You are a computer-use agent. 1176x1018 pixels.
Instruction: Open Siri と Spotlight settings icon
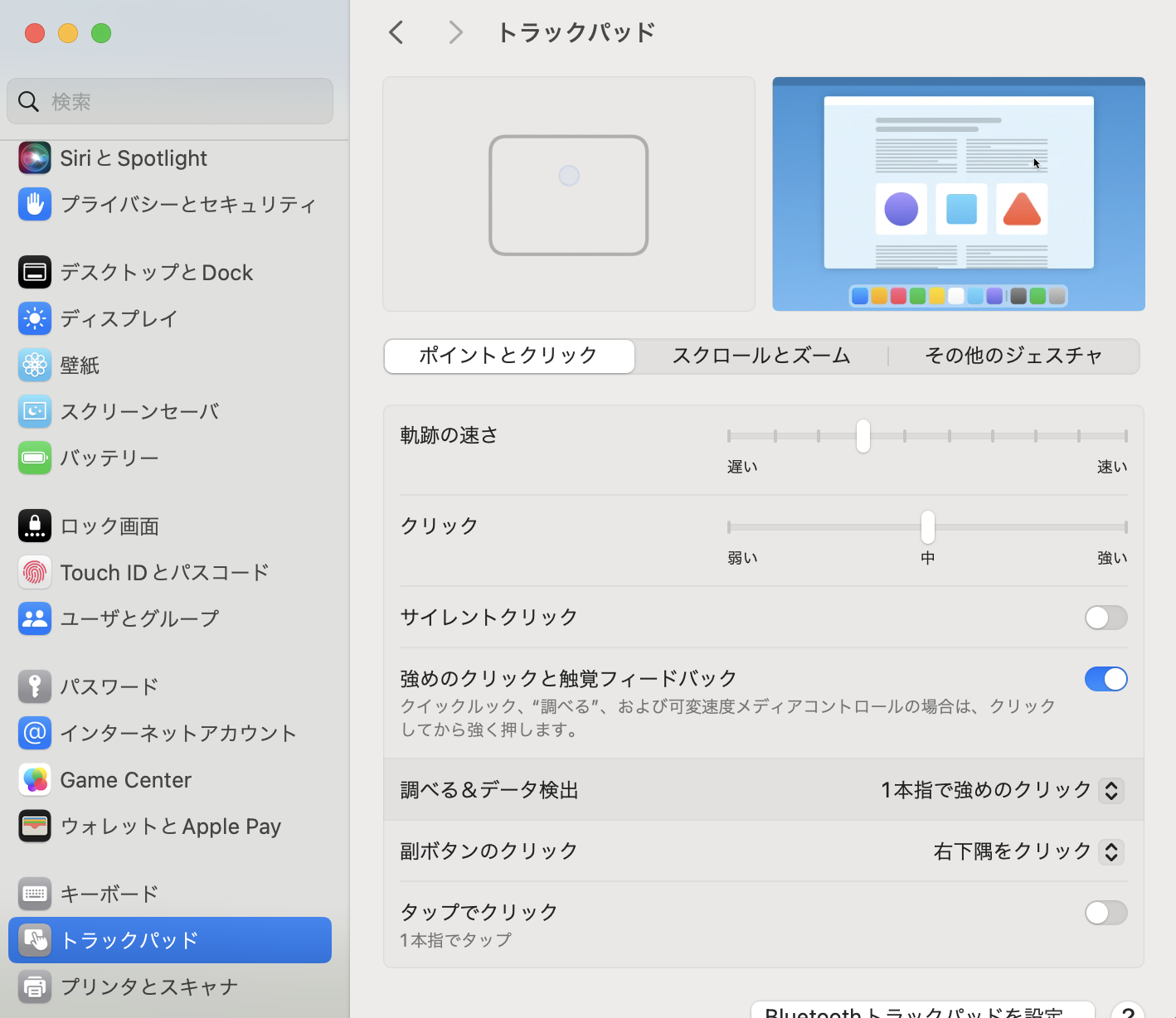click(34, 158)
